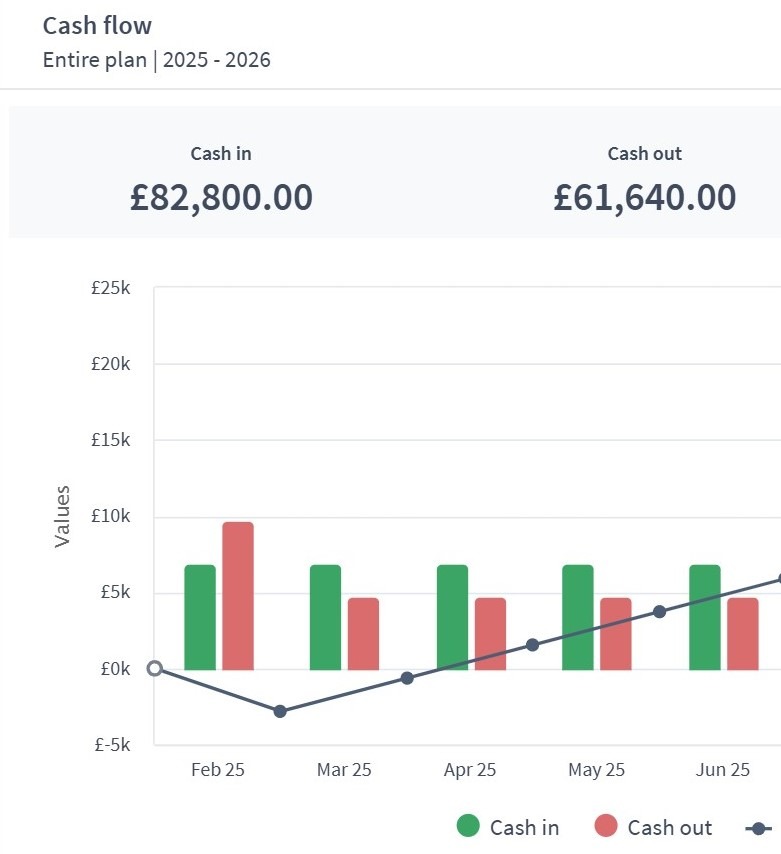Select the Jun 25 Cash out bar

(x=742, y=633)
